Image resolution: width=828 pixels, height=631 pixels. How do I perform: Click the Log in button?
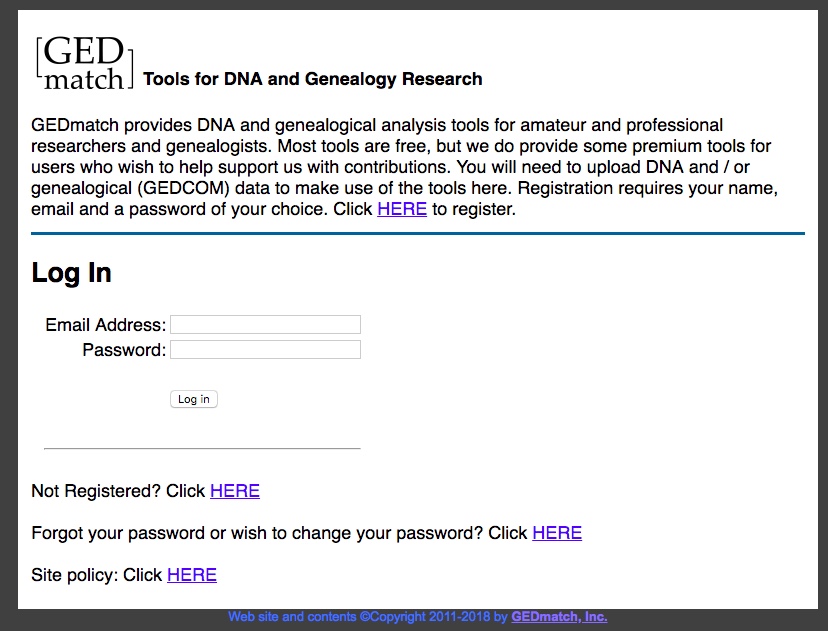pyautogui.click(x=194, y=399)
